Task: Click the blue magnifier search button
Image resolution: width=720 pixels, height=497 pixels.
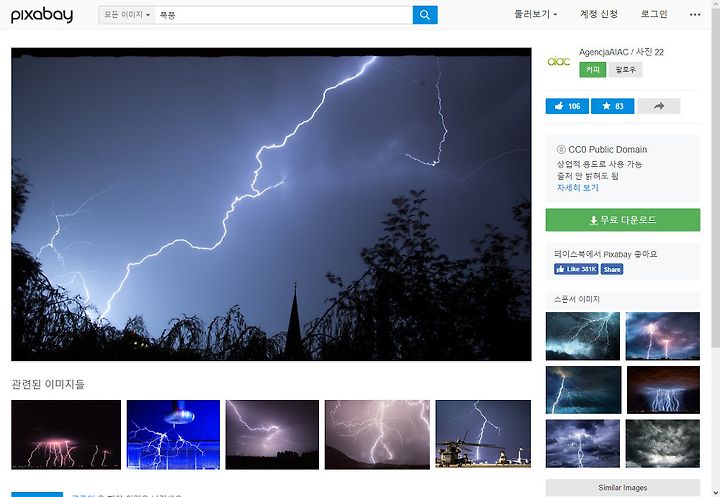Action: click(425, 15)
